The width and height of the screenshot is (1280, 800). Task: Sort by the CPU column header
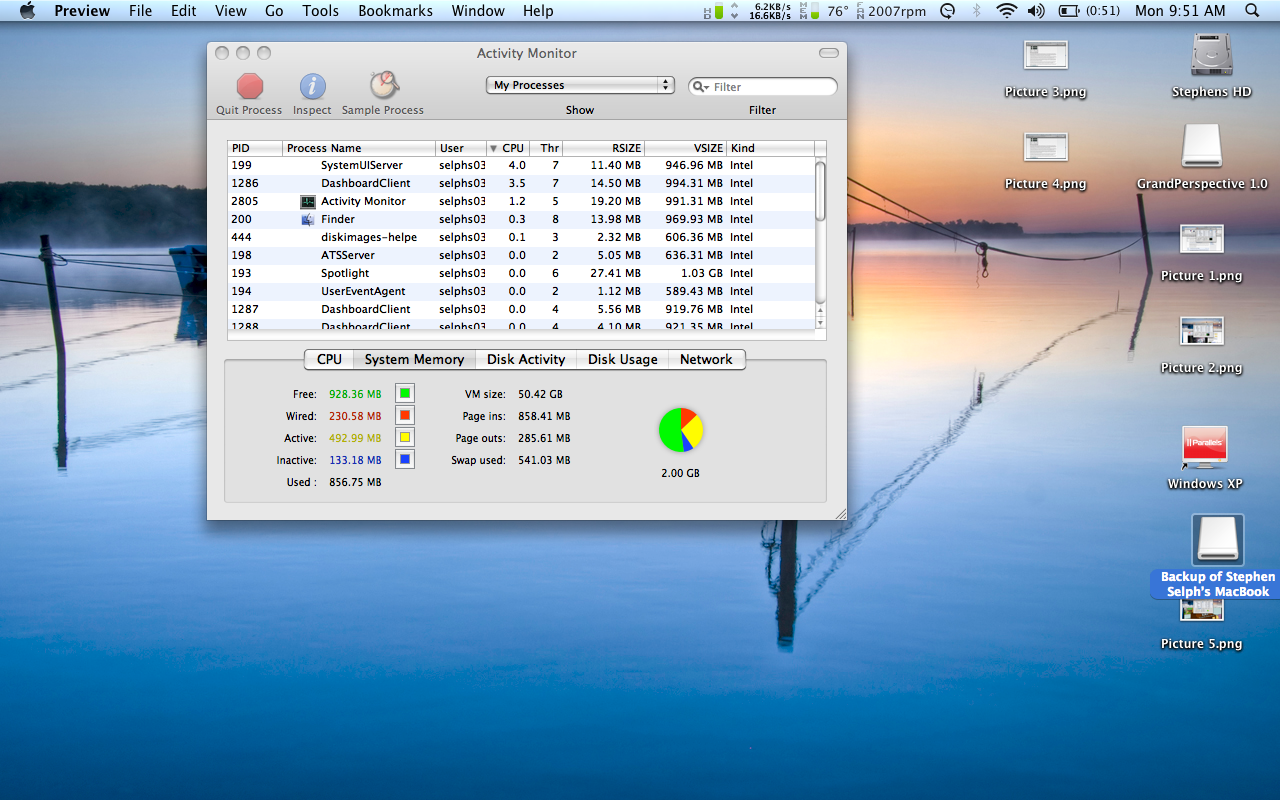pos(512,148)
